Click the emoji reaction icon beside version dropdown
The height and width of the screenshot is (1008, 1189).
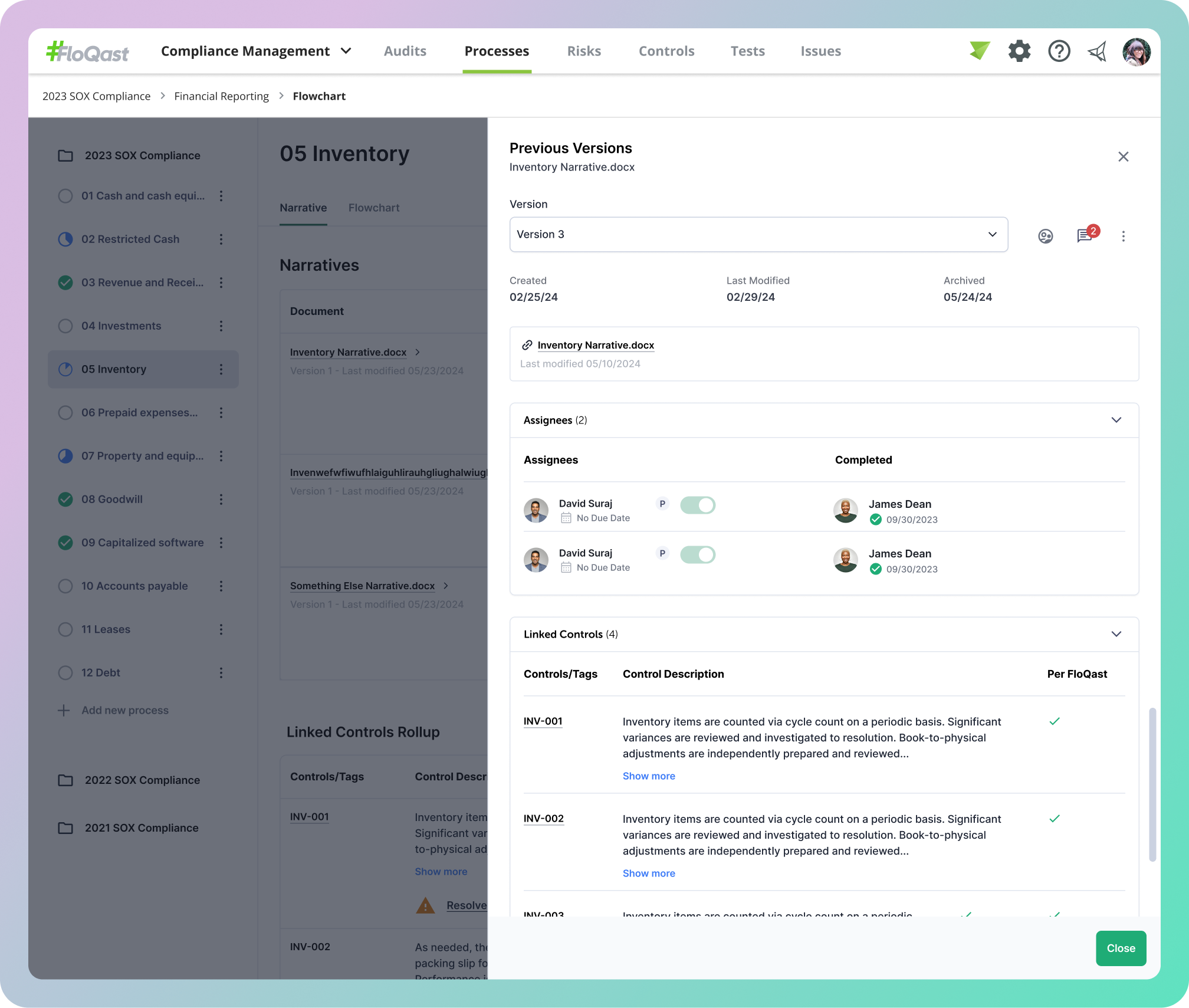[1045, 236]
